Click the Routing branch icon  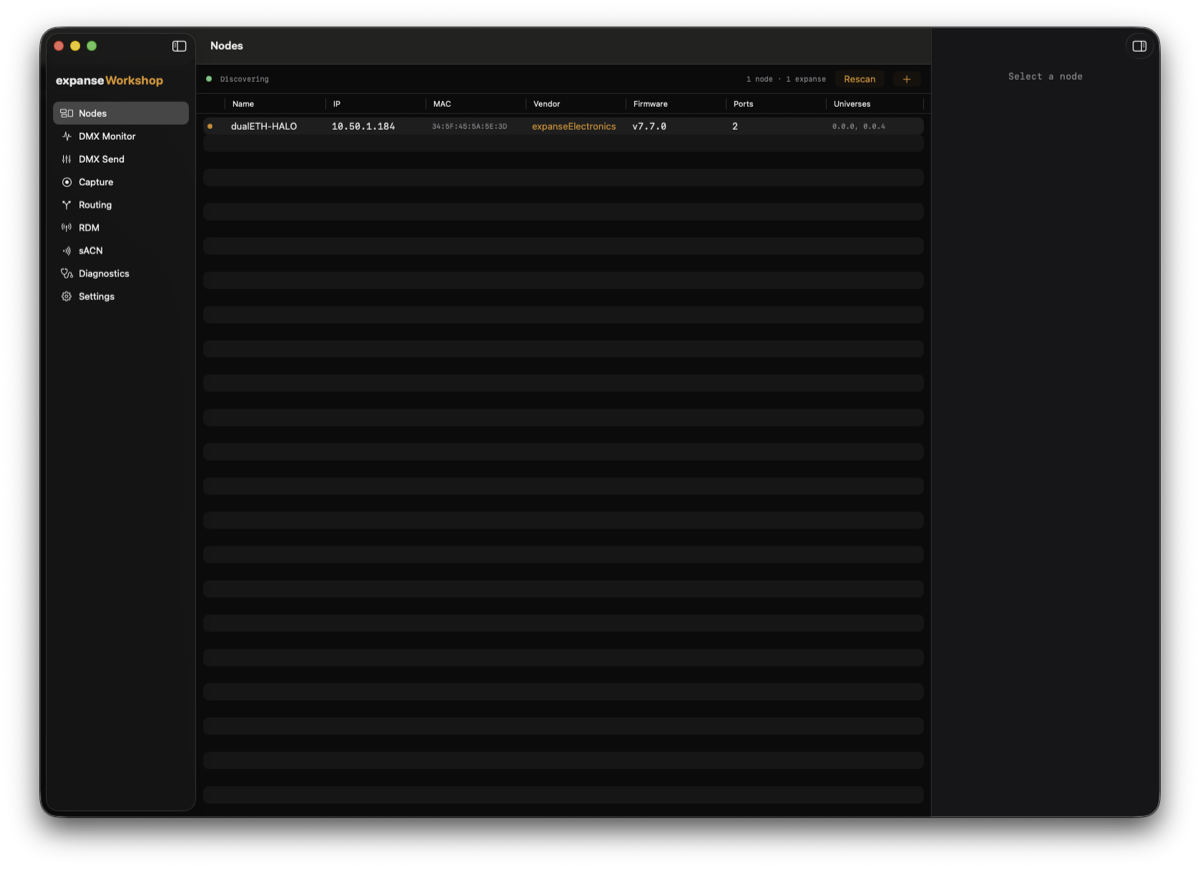coord(66,205)
